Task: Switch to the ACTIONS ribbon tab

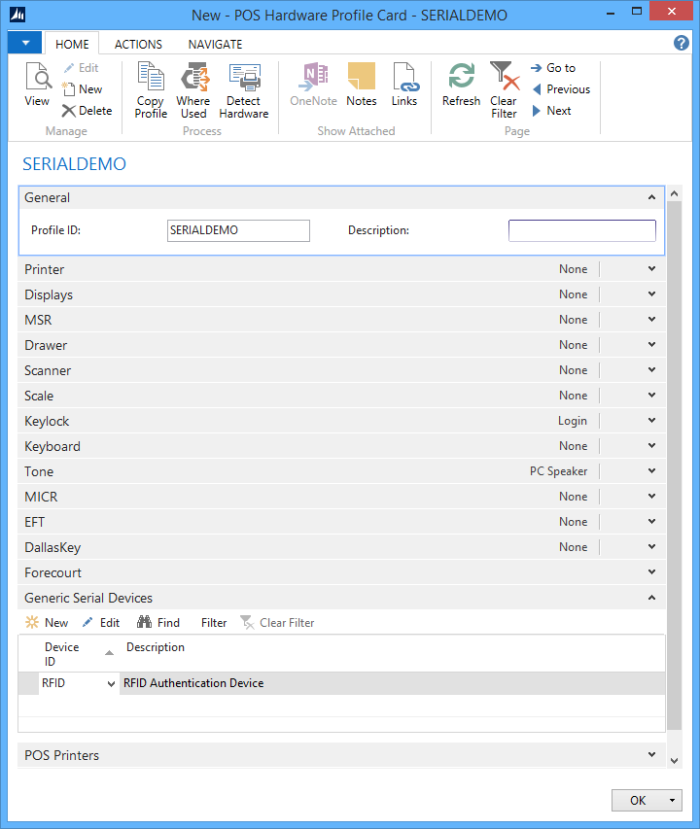Action: click(138, 44)
